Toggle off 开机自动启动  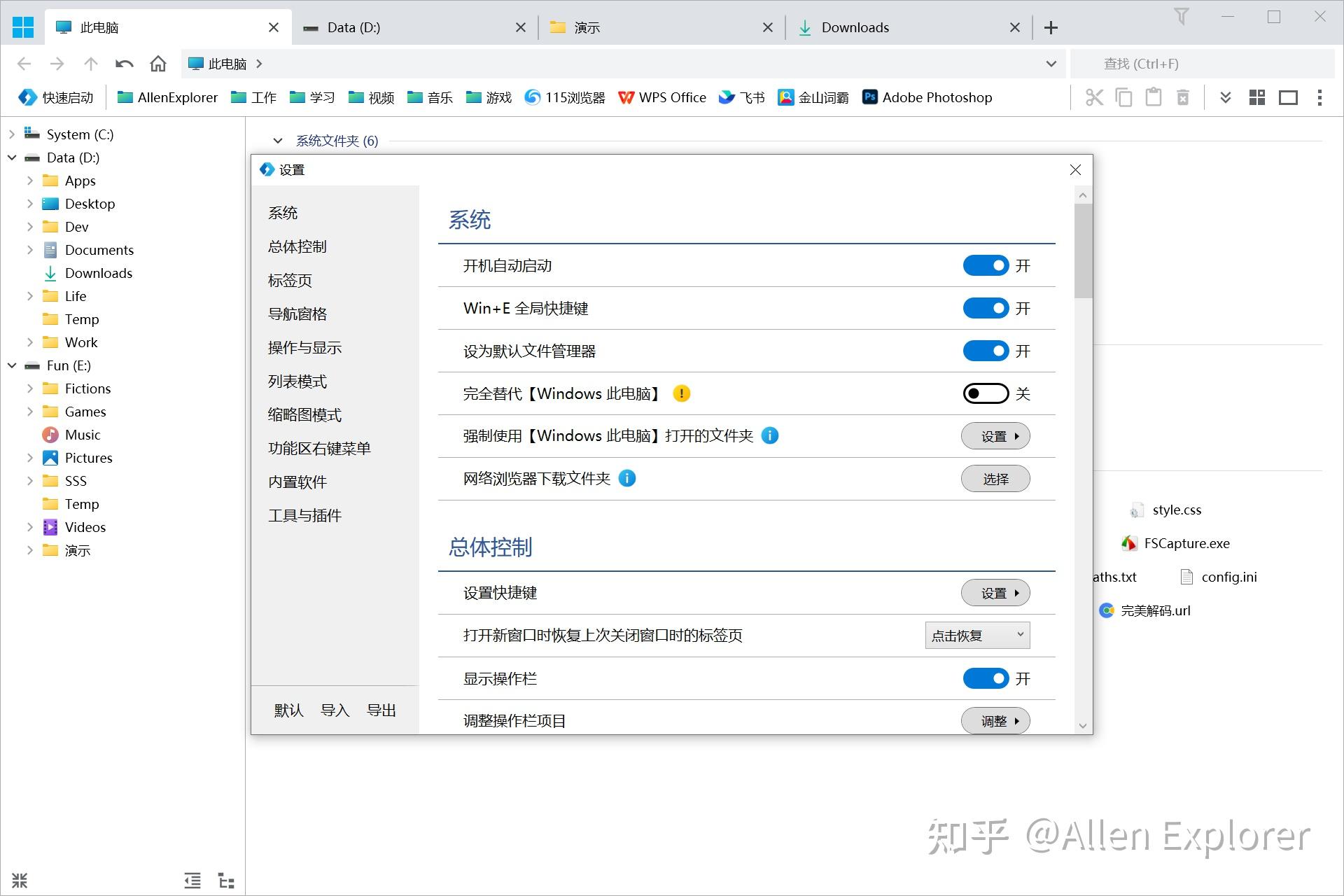986,265
